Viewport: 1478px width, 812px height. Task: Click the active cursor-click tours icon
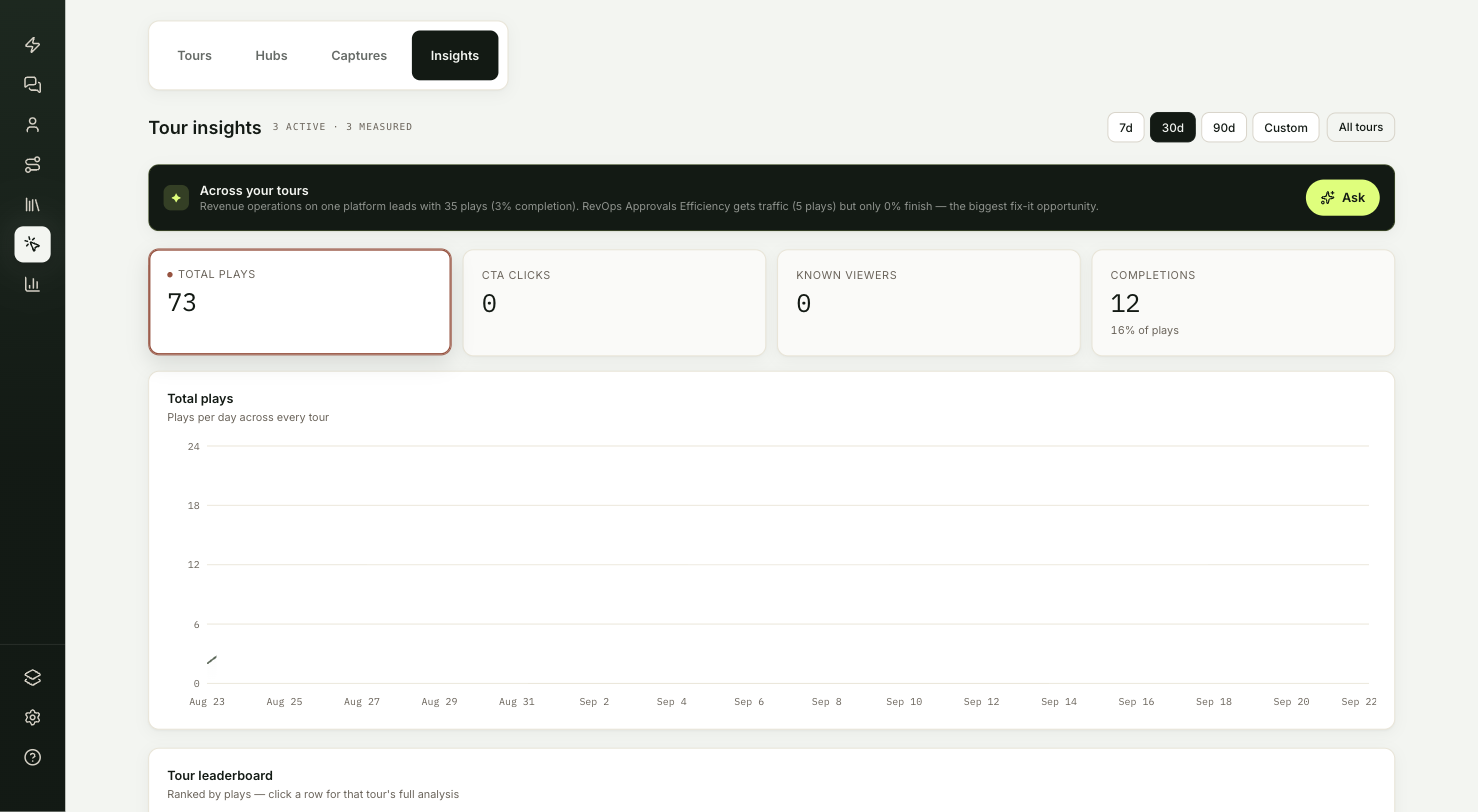(32, 244)
